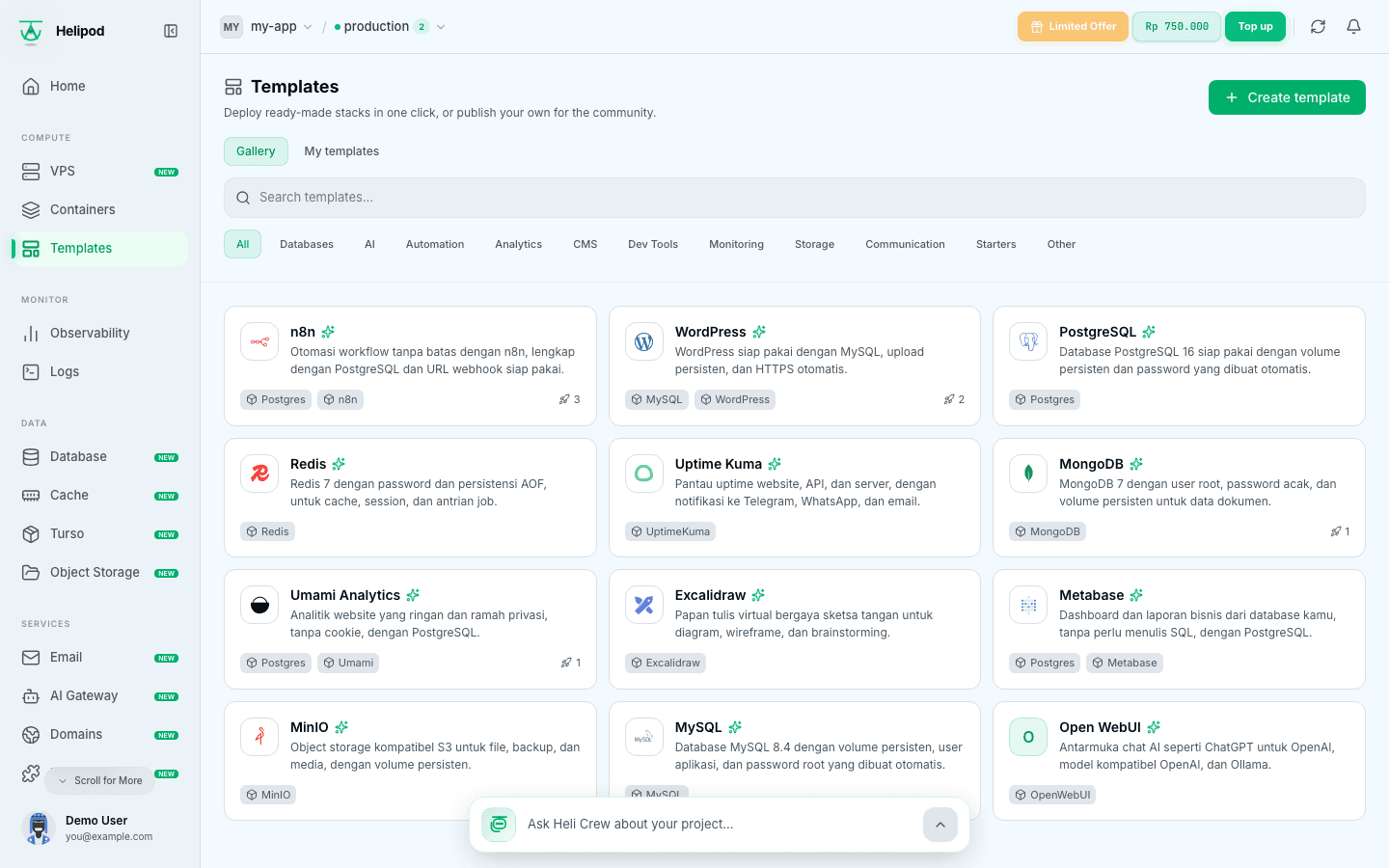Click the Create template button

1287,97
